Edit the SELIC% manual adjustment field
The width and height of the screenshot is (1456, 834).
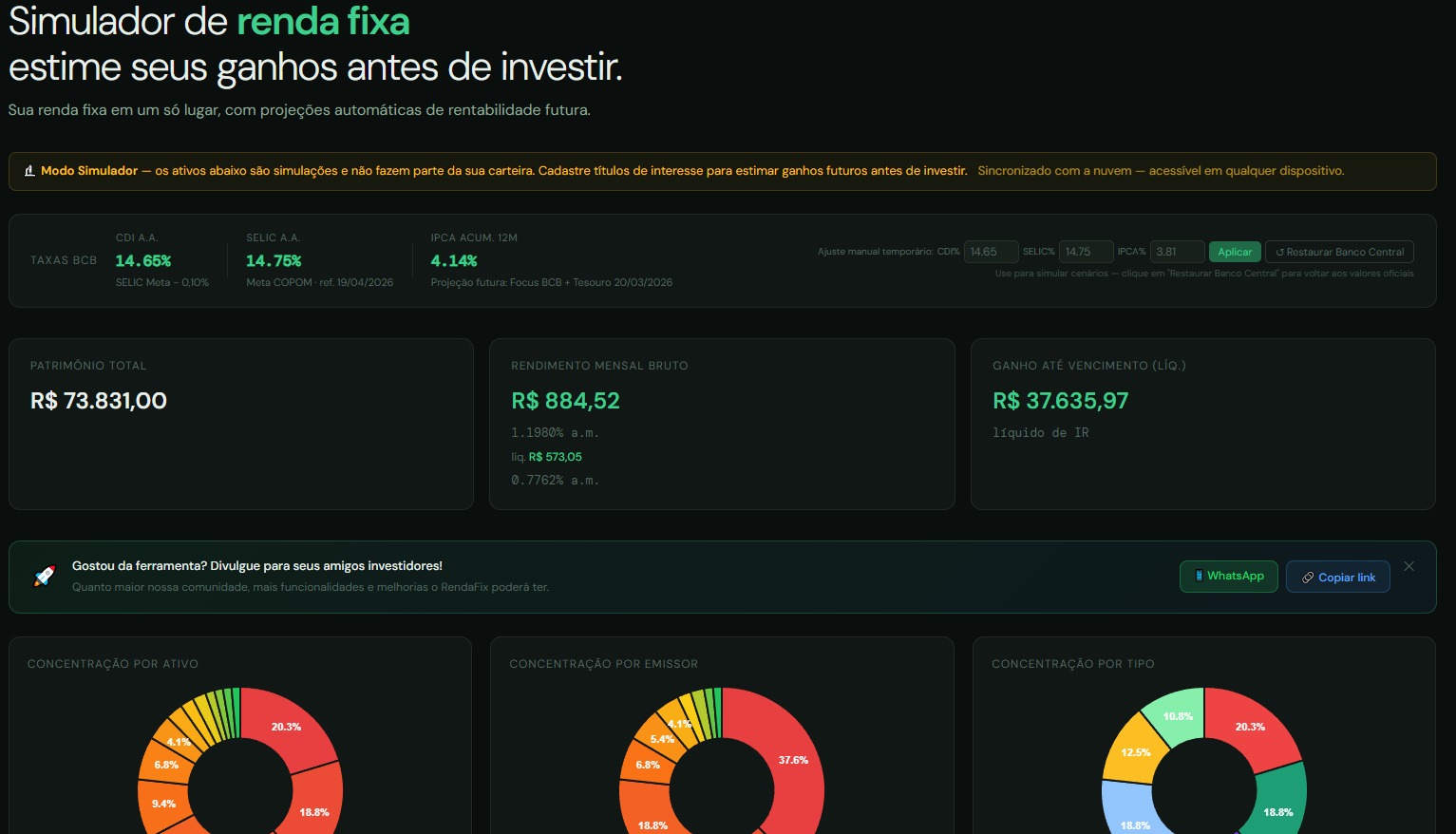pos(1085,252)
